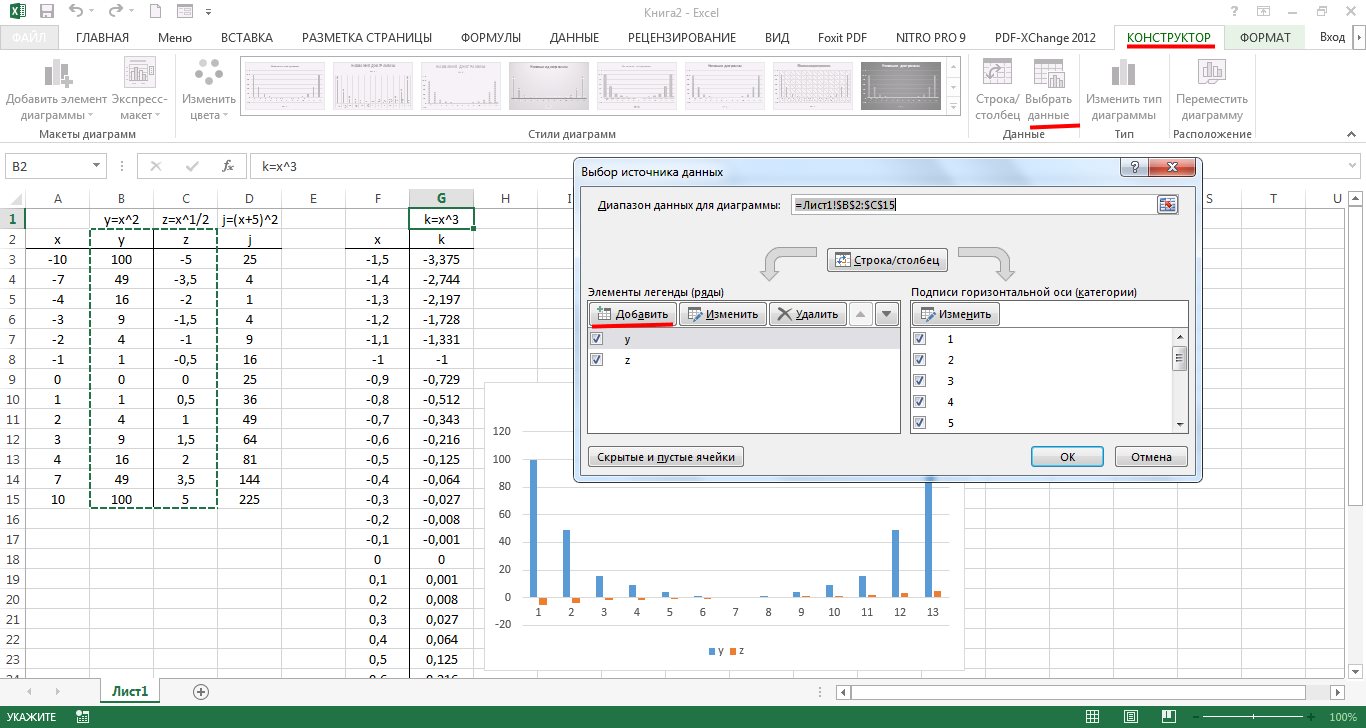Move the series up with the up arrow
This screenshot has height=728, width=1366.
(x=860, y=314)
